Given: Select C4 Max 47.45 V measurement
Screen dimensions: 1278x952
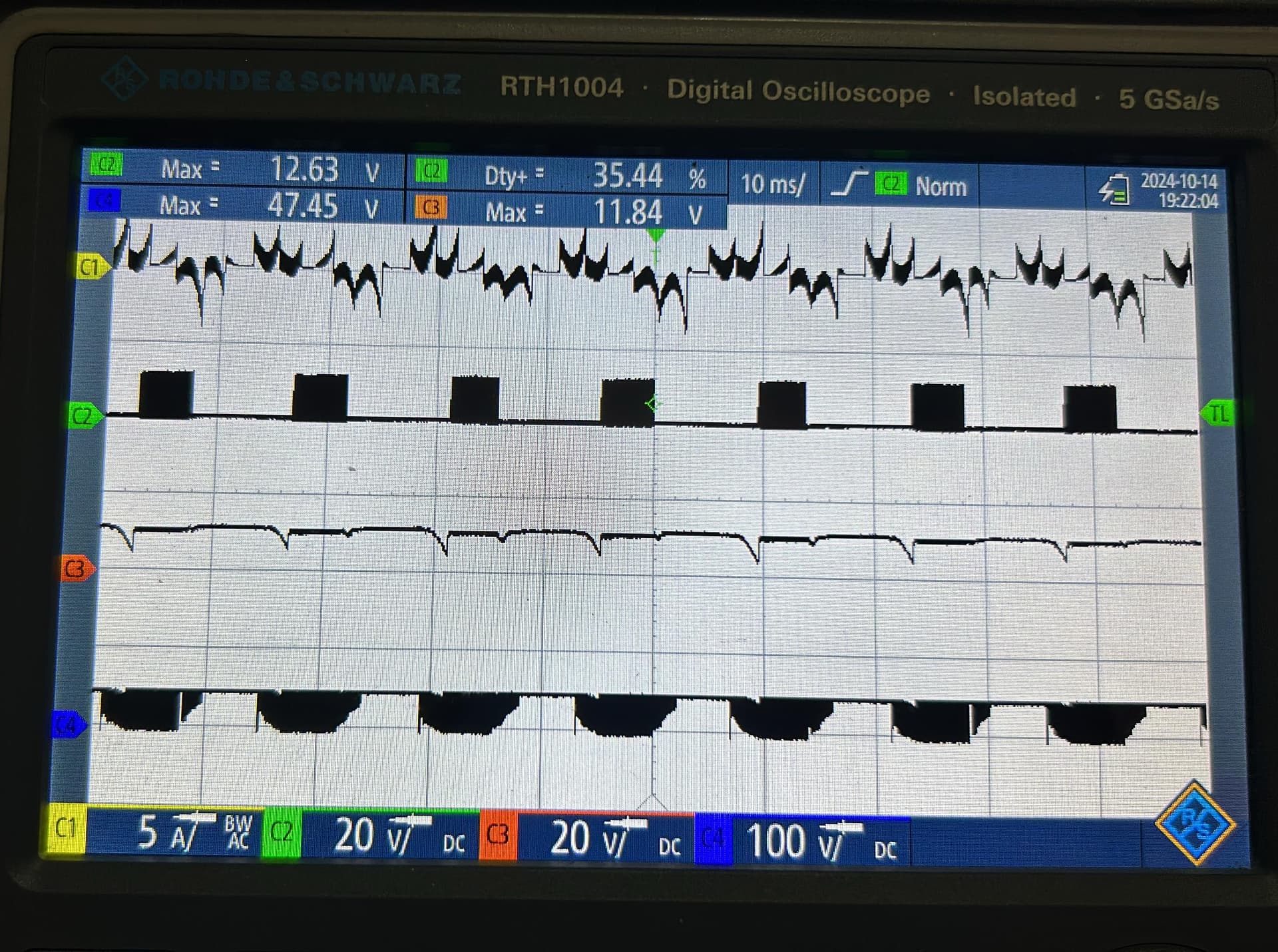Looking at the screenshot, I should click(x=242, y=204).
